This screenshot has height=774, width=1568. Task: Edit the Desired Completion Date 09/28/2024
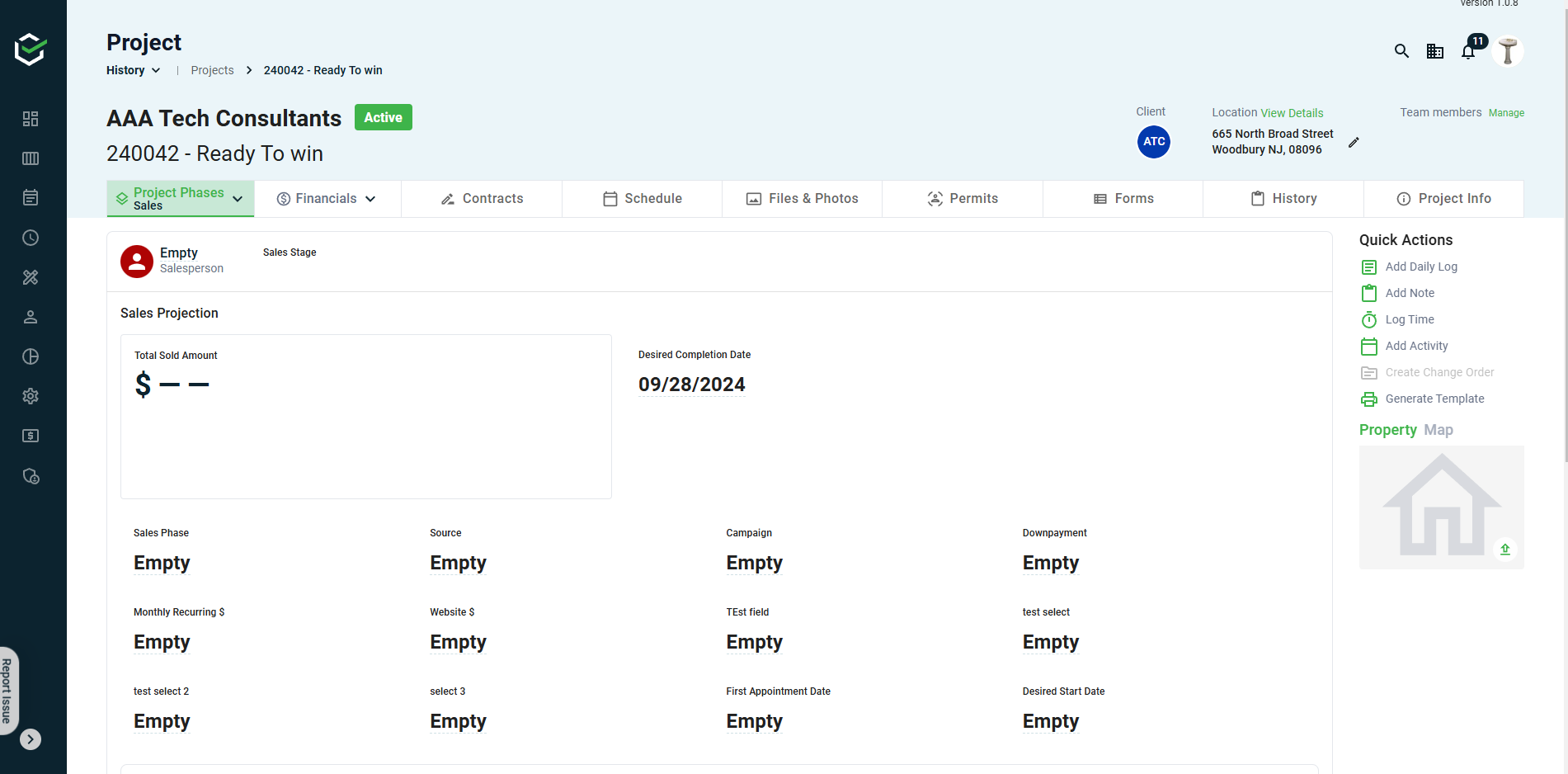(x=691, y=385)
